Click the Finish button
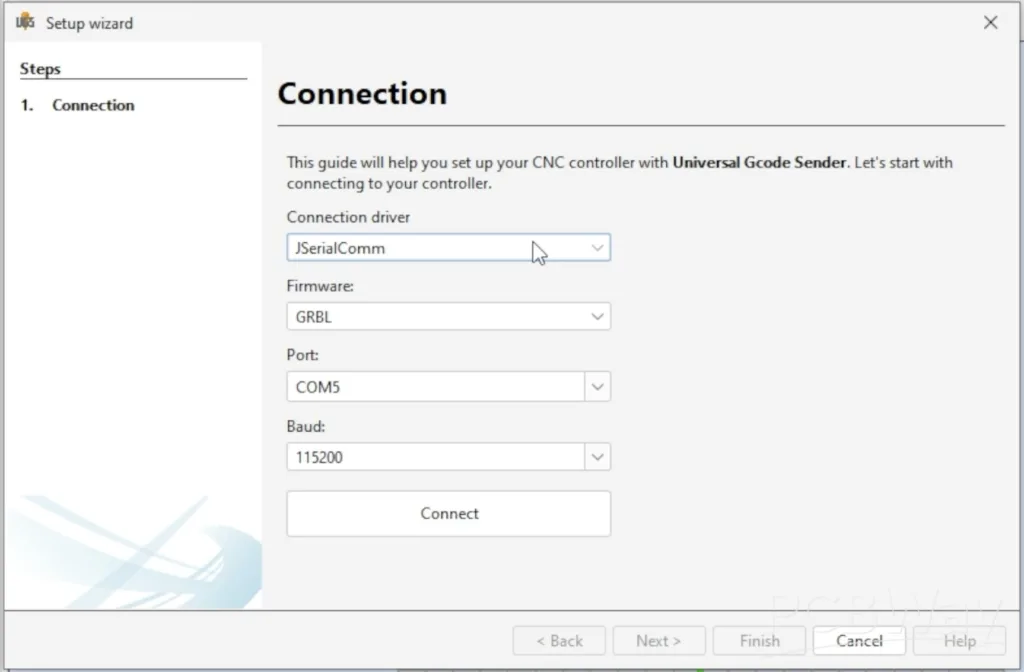 pos(759,641)
